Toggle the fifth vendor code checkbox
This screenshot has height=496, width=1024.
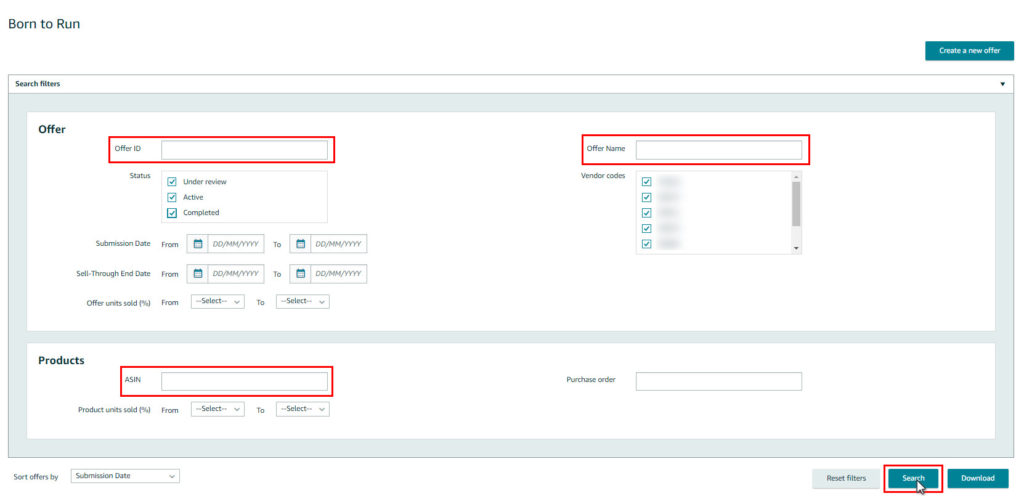(647, 244)
